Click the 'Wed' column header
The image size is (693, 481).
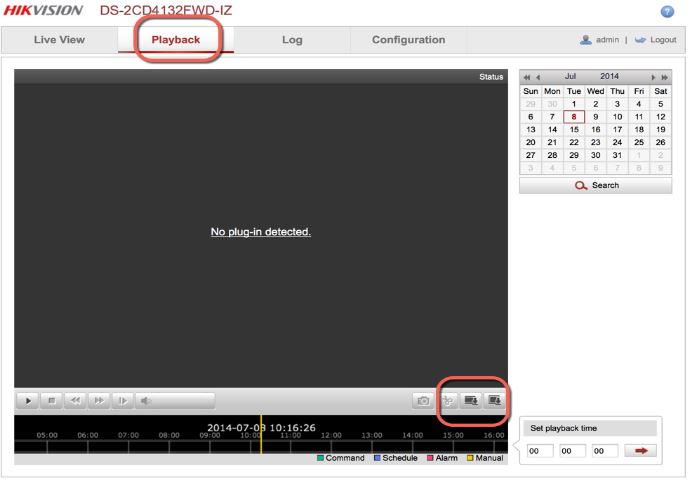[595, 91]
